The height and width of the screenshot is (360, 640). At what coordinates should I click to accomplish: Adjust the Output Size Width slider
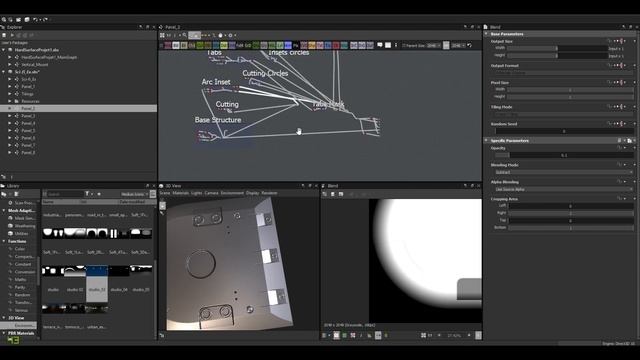pos(557,48)
